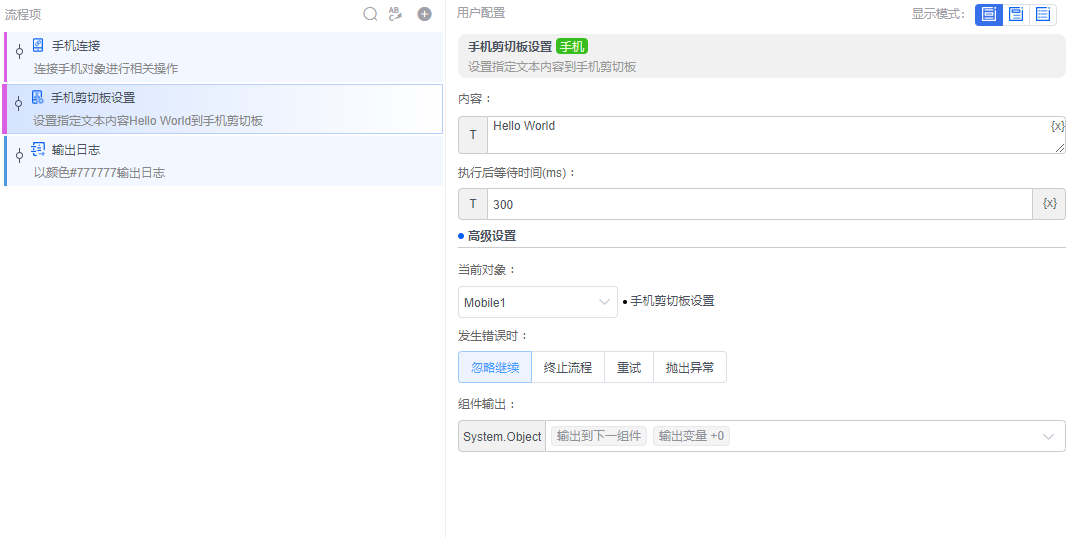
Task: Add a new flow item with plus icon
Action: tap(425, 14)
